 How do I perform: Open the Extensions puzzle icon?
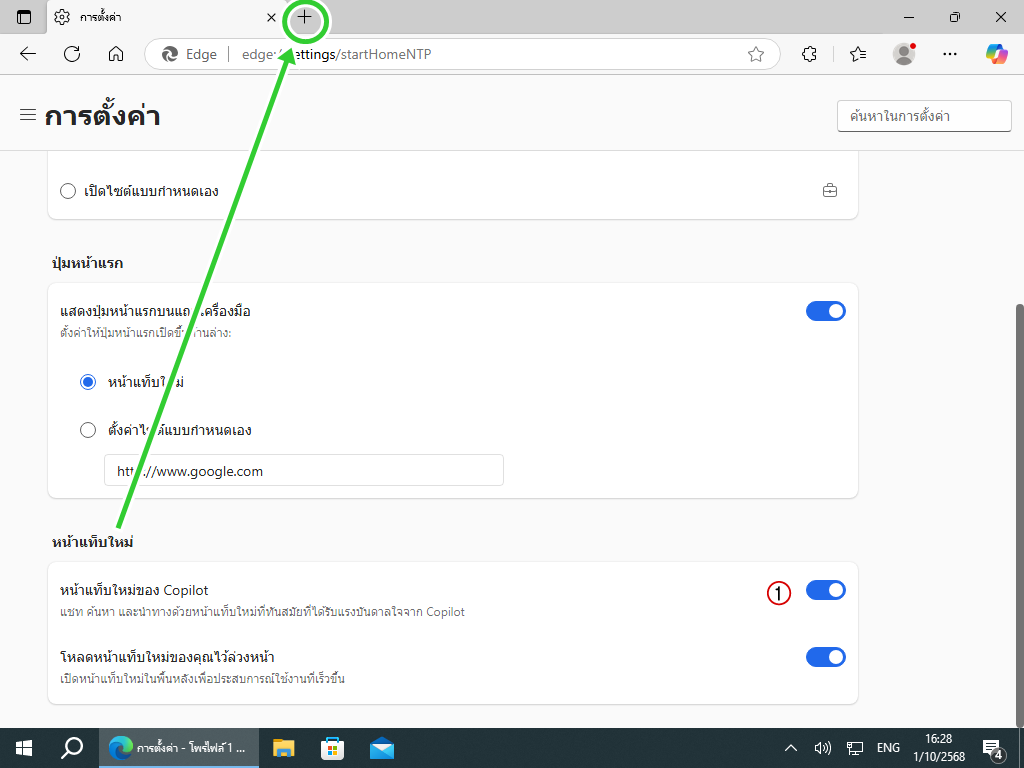pos(810,54)
